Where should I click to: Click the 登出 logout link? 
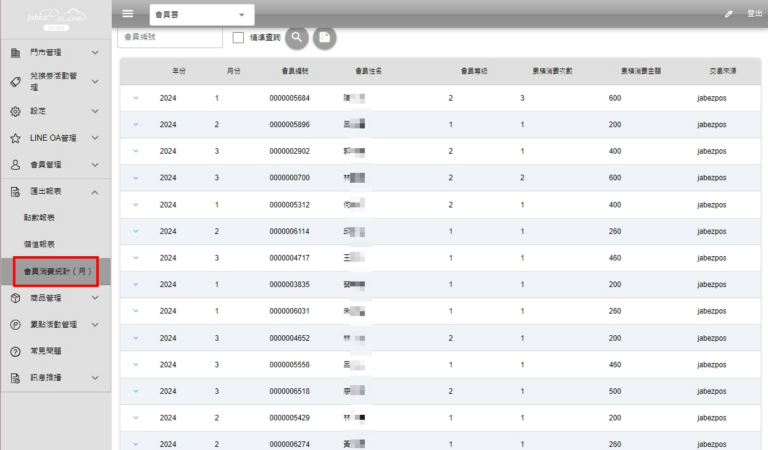[754, 14]
